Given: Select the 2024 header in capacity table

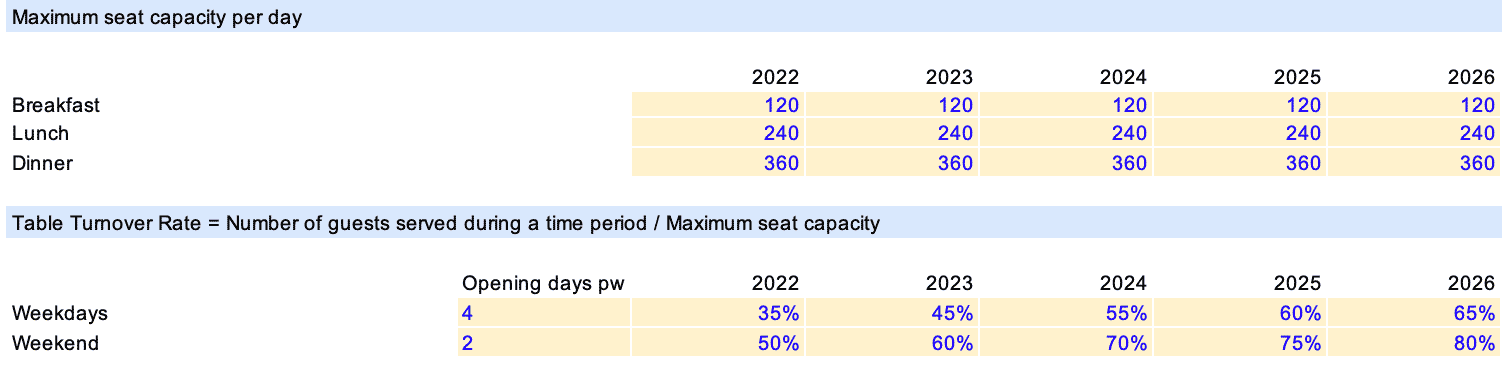Looking at the screenshot, I should [x=1123, y=77].
